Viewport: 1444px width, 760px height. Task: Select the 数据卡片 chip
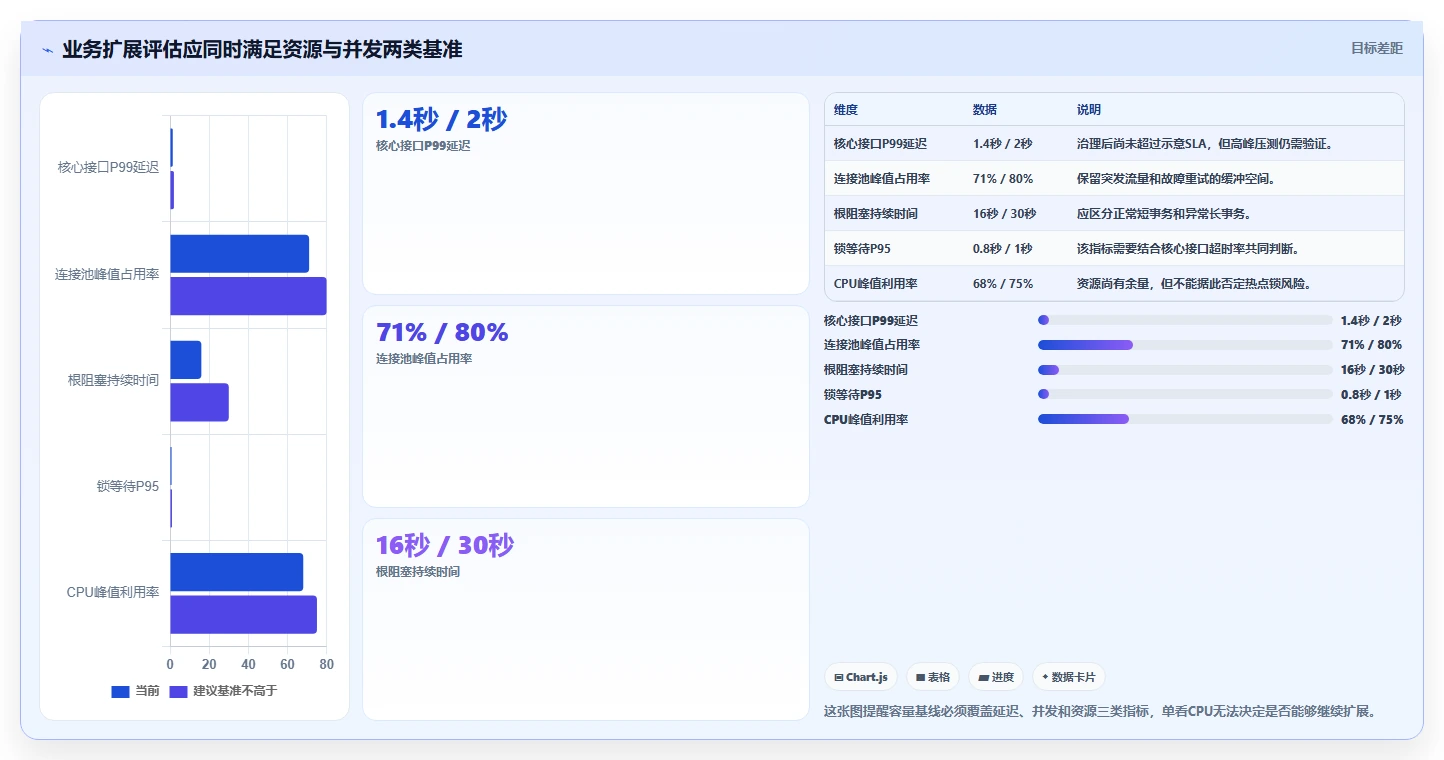pos(1069,677)
